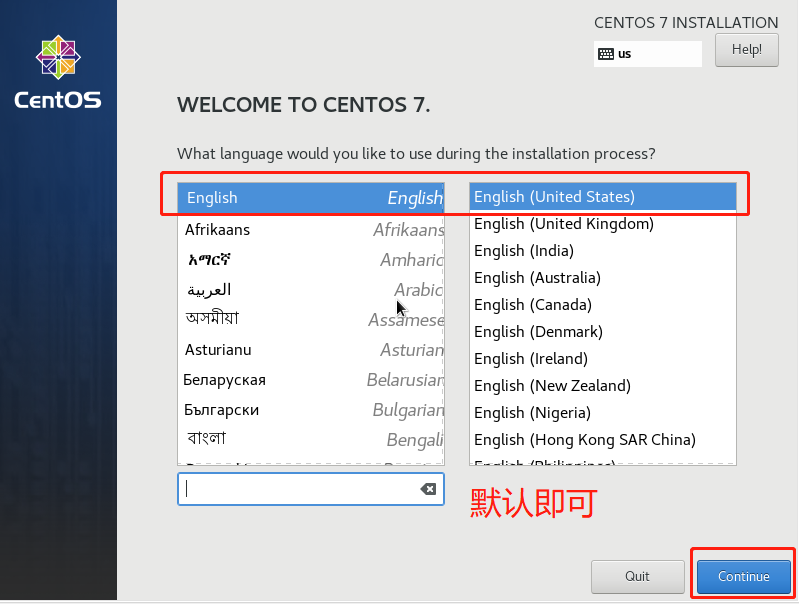Select English in the language list
The height and width of the screenshot is (604, 799).
[x=311, y=198]
